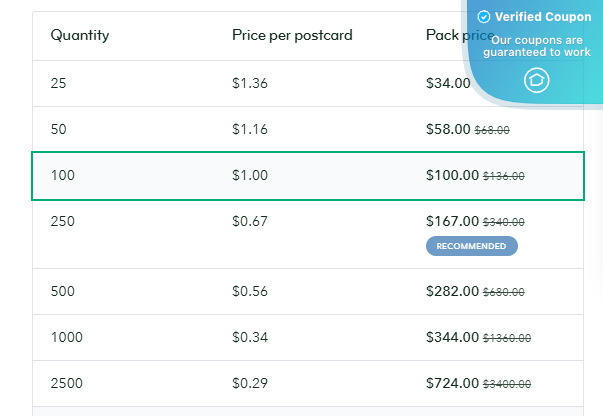Choose the 50 postcards quantity
Screen dimensions: 603x416
pos(58,129)
